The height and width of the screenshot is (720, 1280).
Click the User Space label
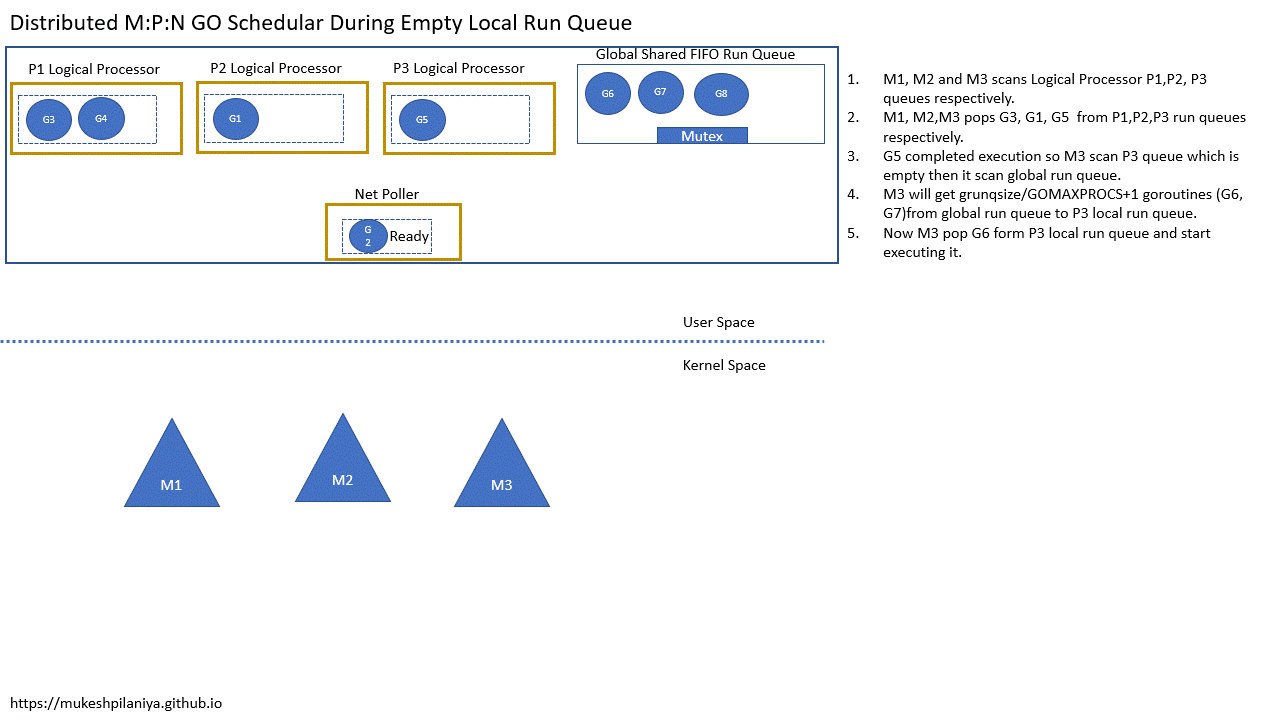click(718, 322)
